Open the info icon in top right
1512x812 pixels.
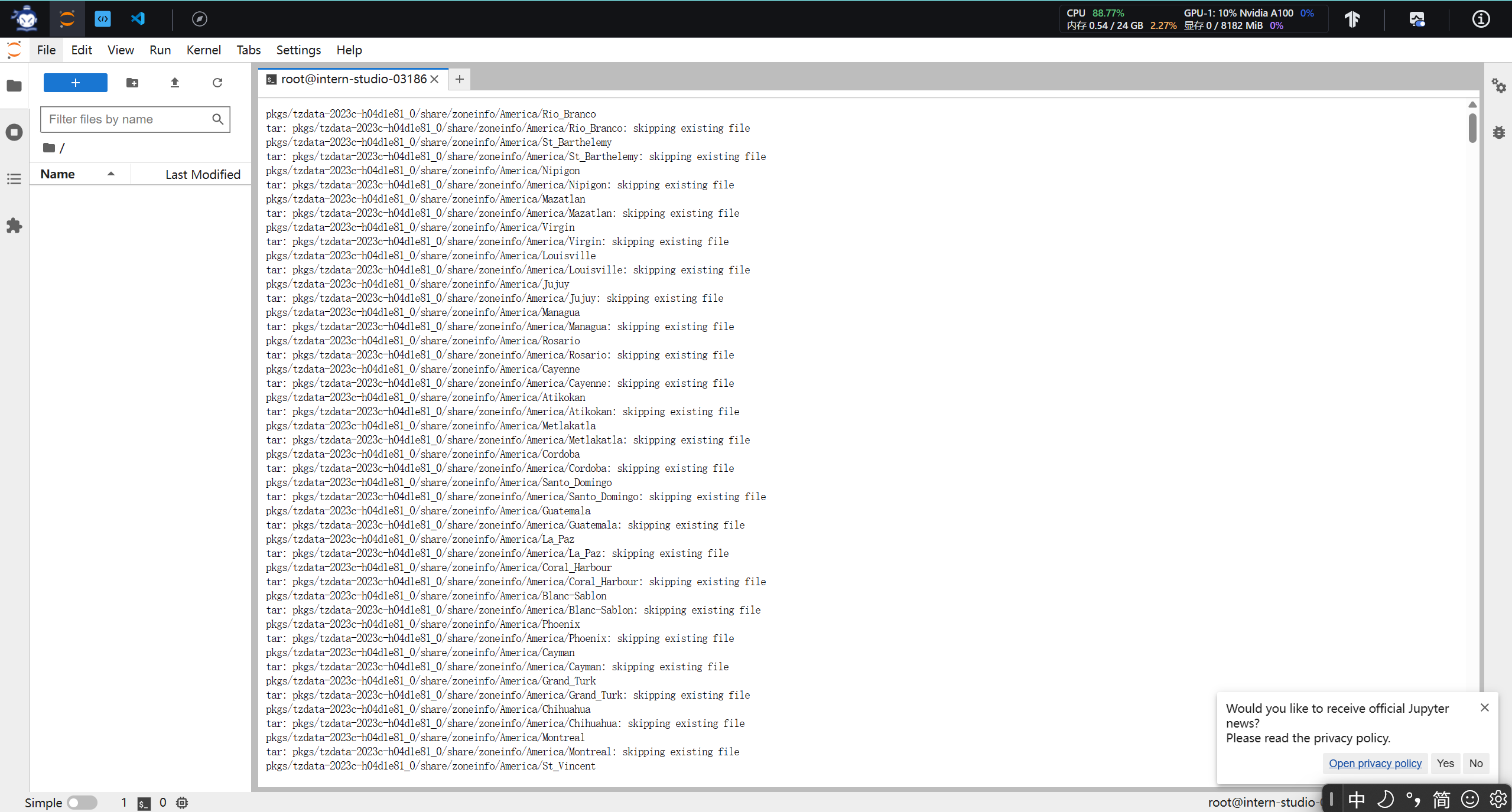pos(1481,19)
